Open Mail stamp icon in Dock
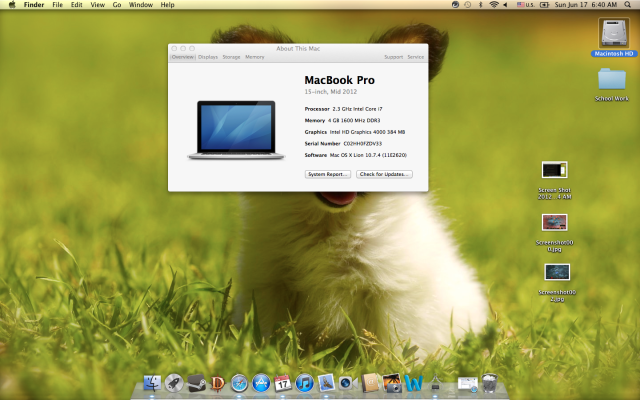 (326, 383)
